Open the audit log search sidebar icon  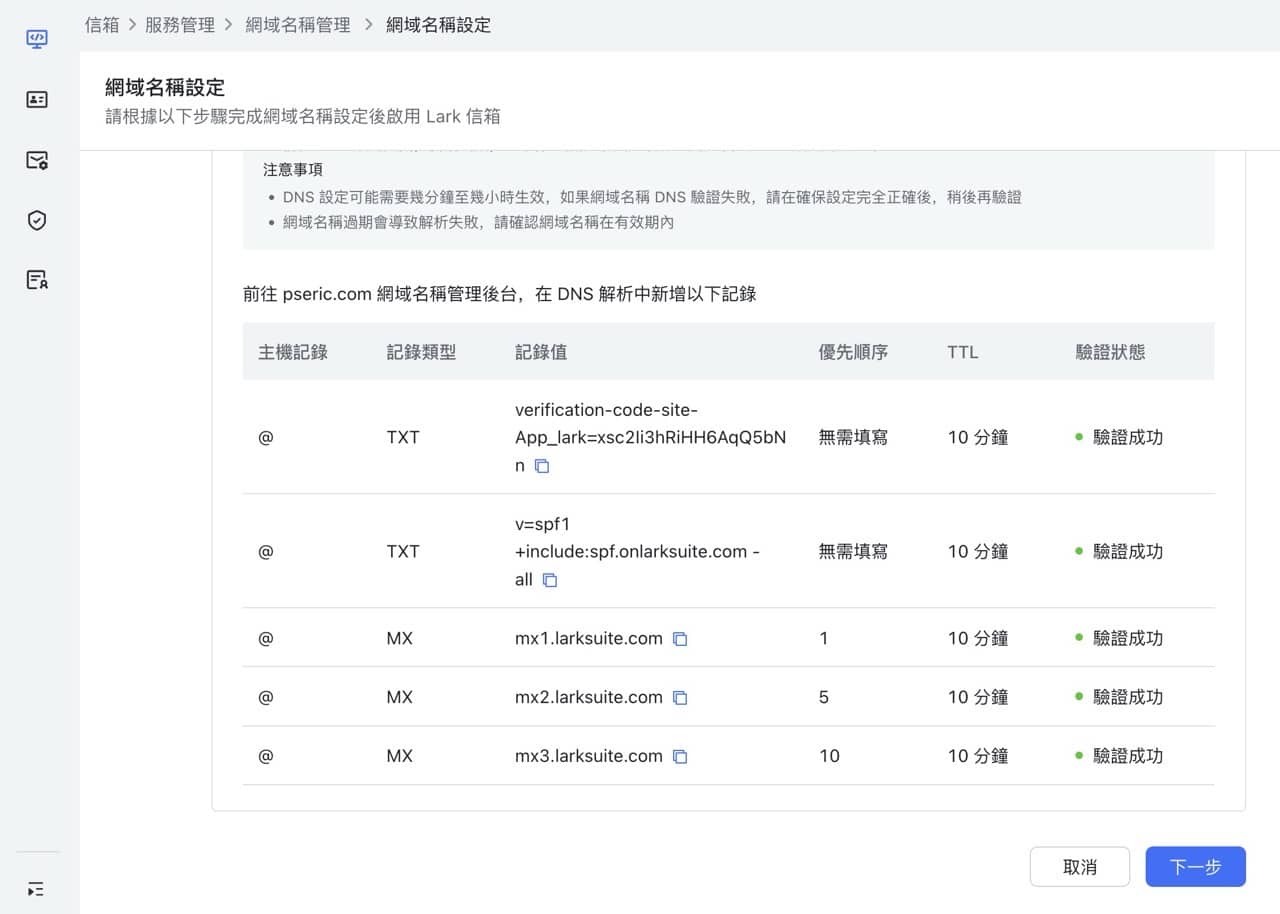[x=37, y=280]
